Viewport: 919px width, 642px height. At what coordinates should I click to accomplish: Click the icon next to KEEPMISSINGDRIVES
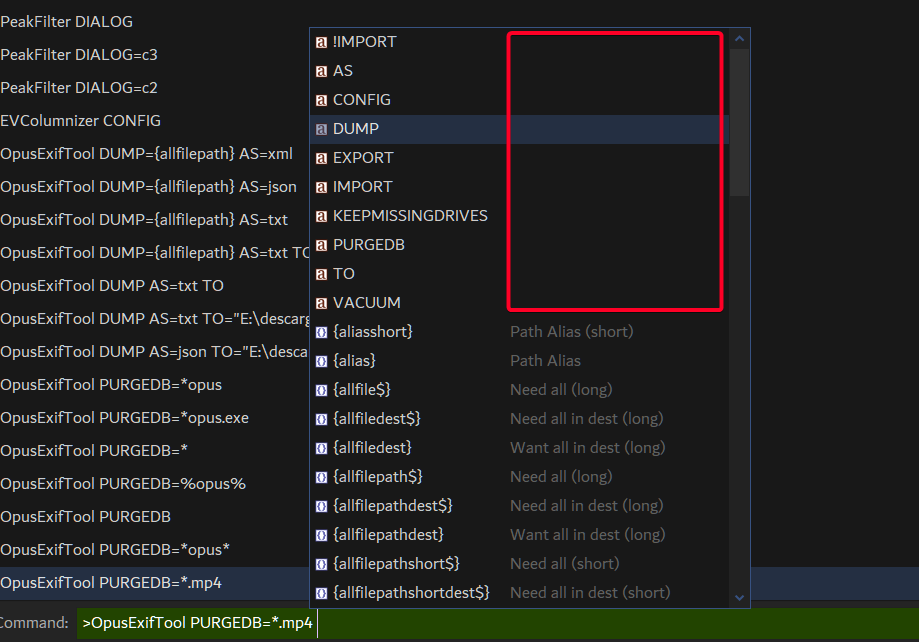[x=321, y=216]
